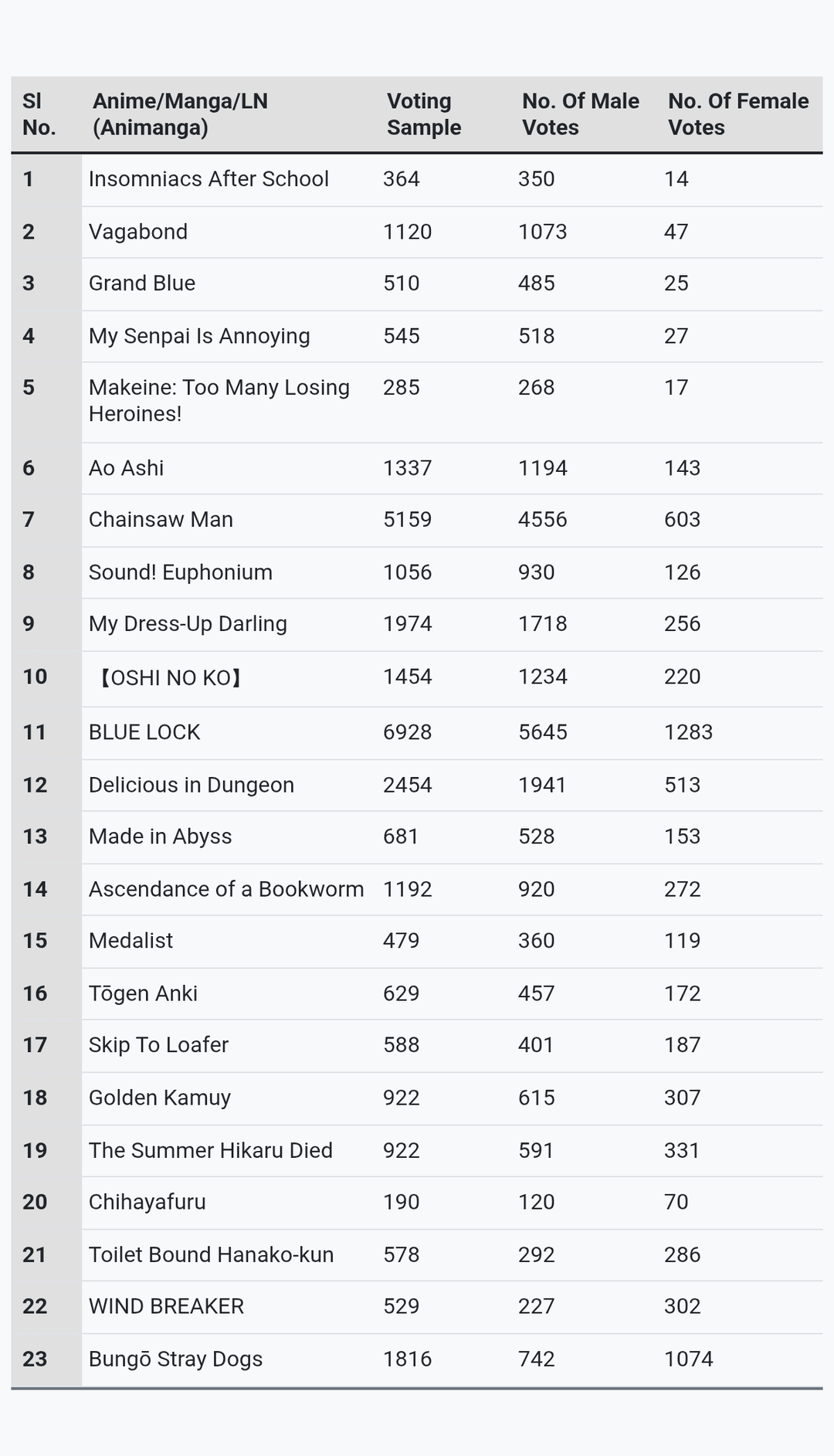Select the Delicious in Dungeon row title

click(191, 785)
